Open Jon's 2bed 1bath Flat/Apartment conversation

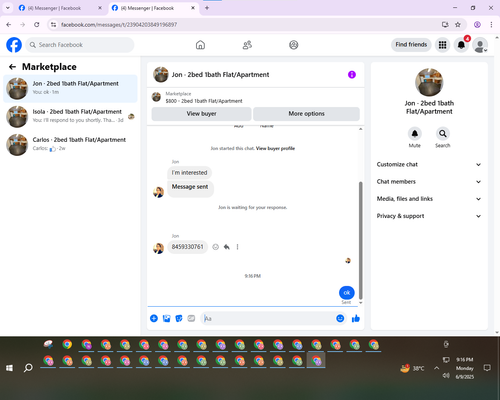click(x=70, y=88)
